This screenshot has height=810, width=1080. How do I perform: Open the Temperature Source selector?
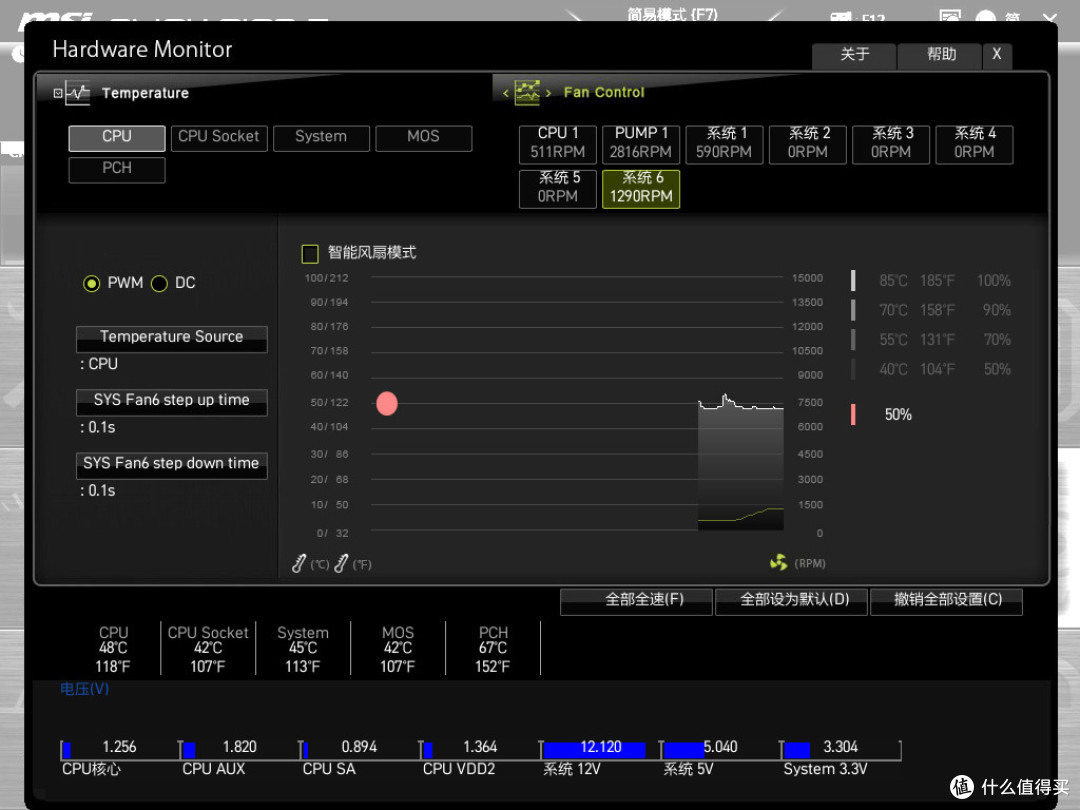pos(172,338)
